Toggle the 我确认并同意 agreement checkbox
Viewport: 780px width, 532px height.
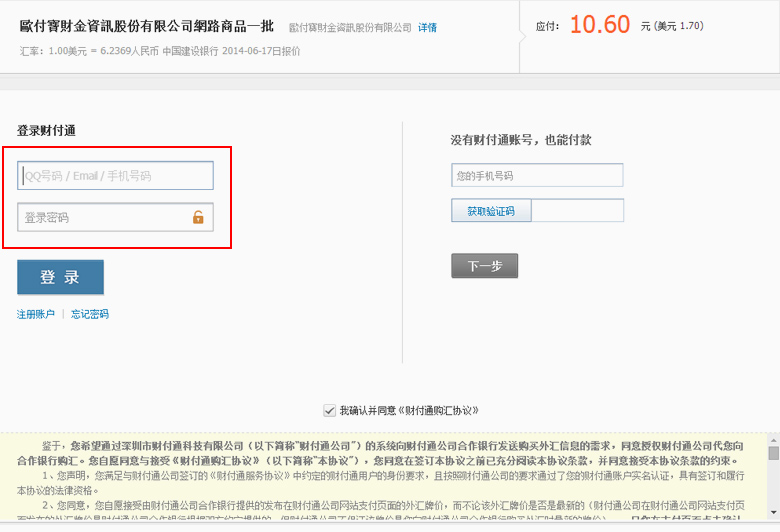click(330, 410)
